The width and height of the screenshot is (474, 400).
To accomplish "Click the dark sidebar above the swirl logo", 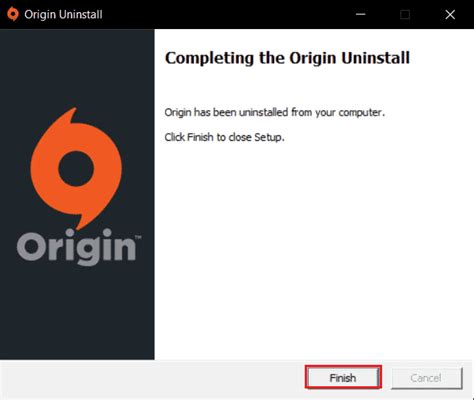I will coord(77,67).
